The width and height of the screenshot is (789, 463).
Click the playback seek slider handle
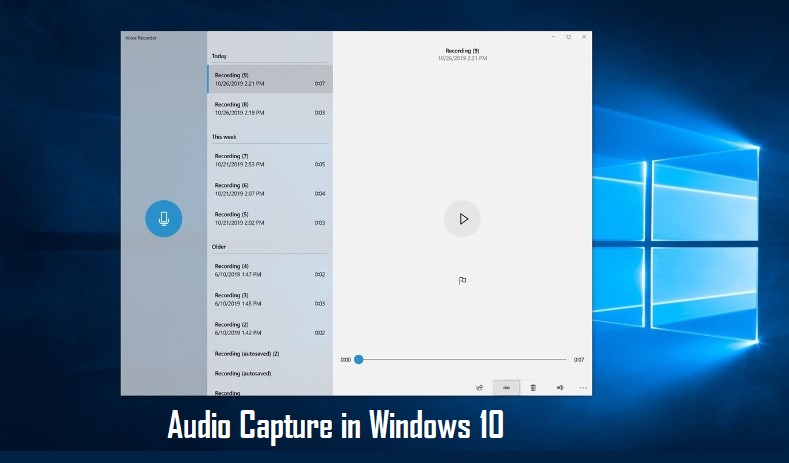point(359,359)
